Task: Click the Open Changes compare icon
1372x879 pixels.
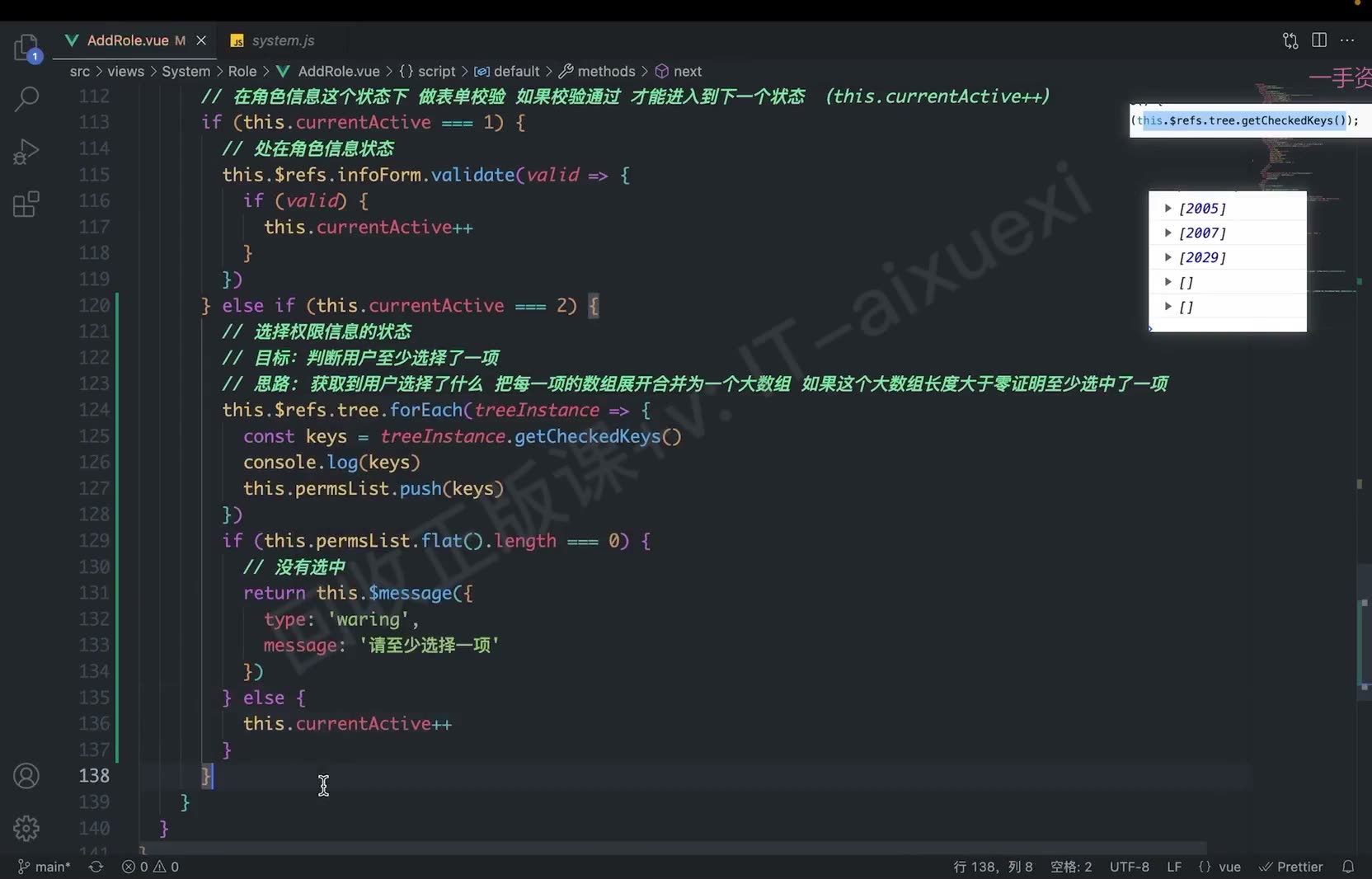Action: [1290, 40]
